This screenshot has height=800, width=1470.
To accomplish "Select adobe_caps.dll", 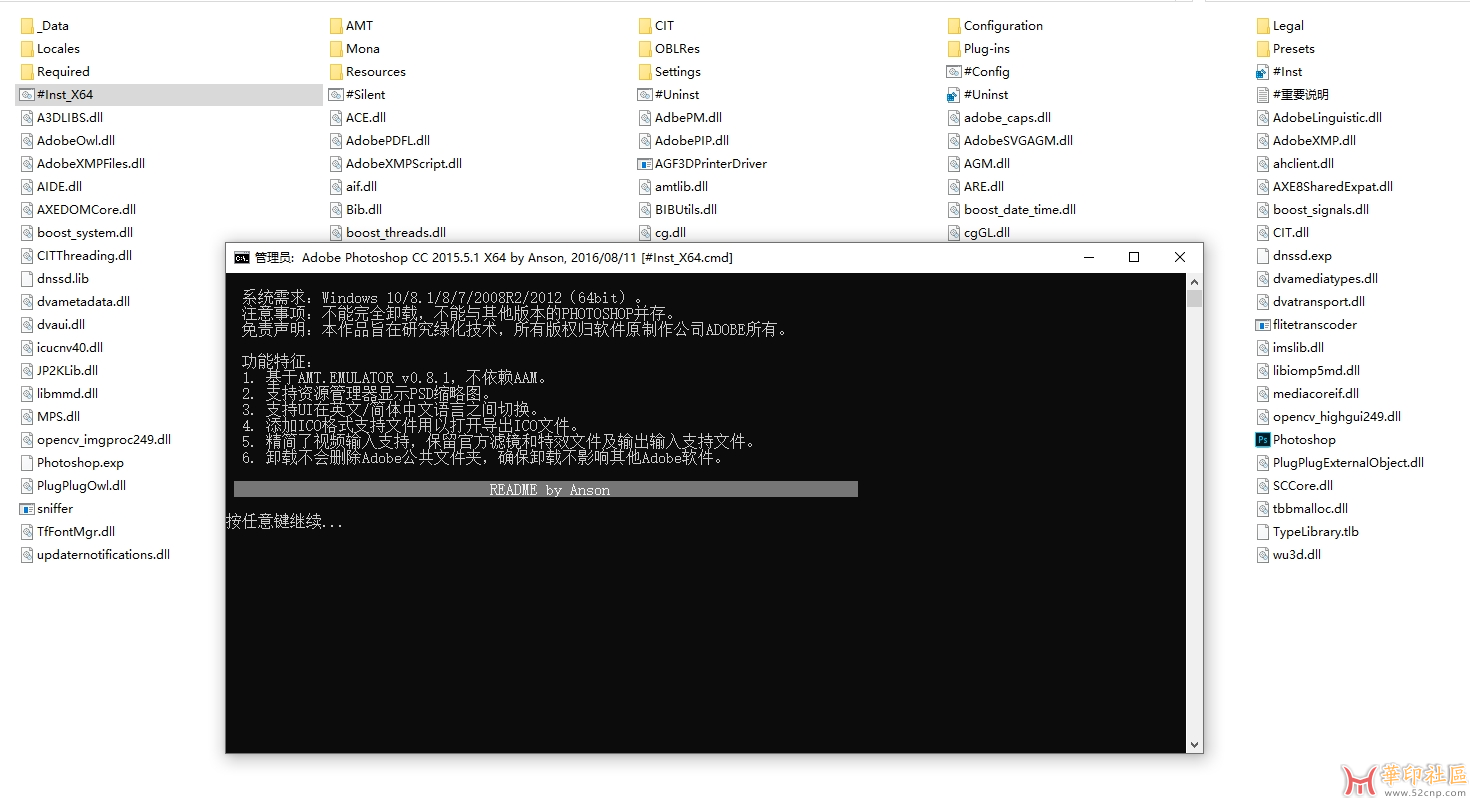I will [998, 118].
